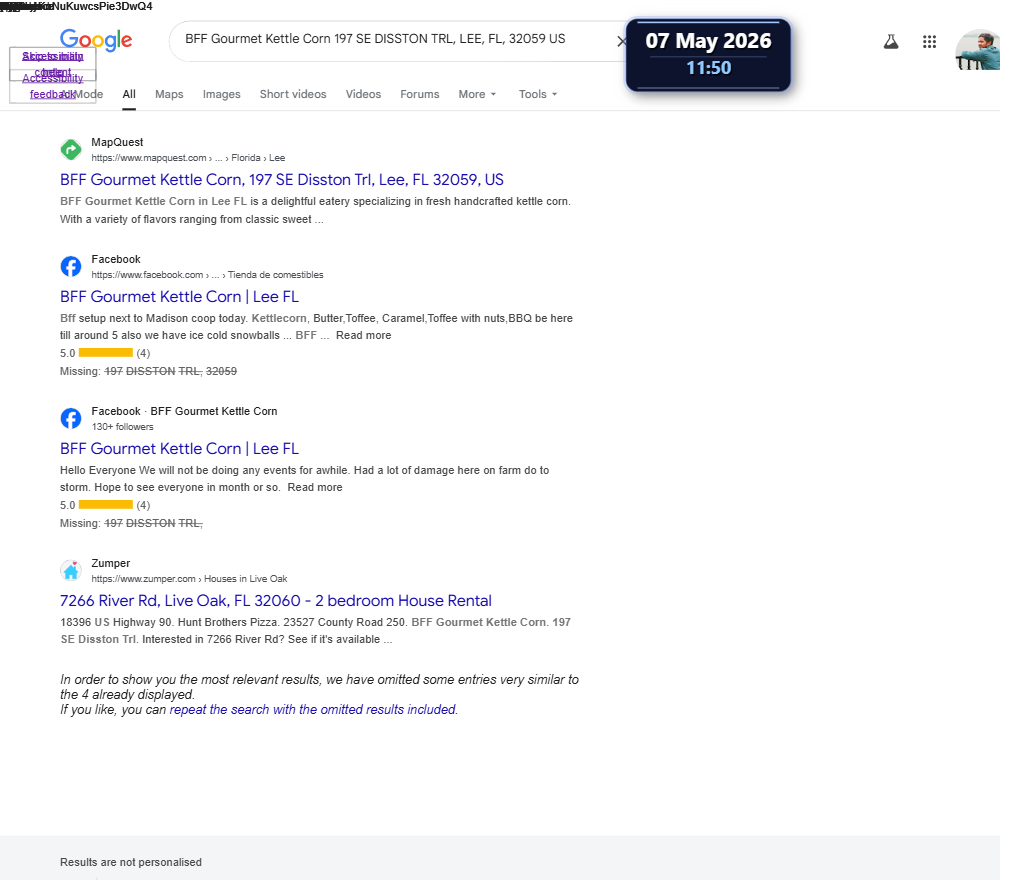Click the Results are not personalised text

131,863
